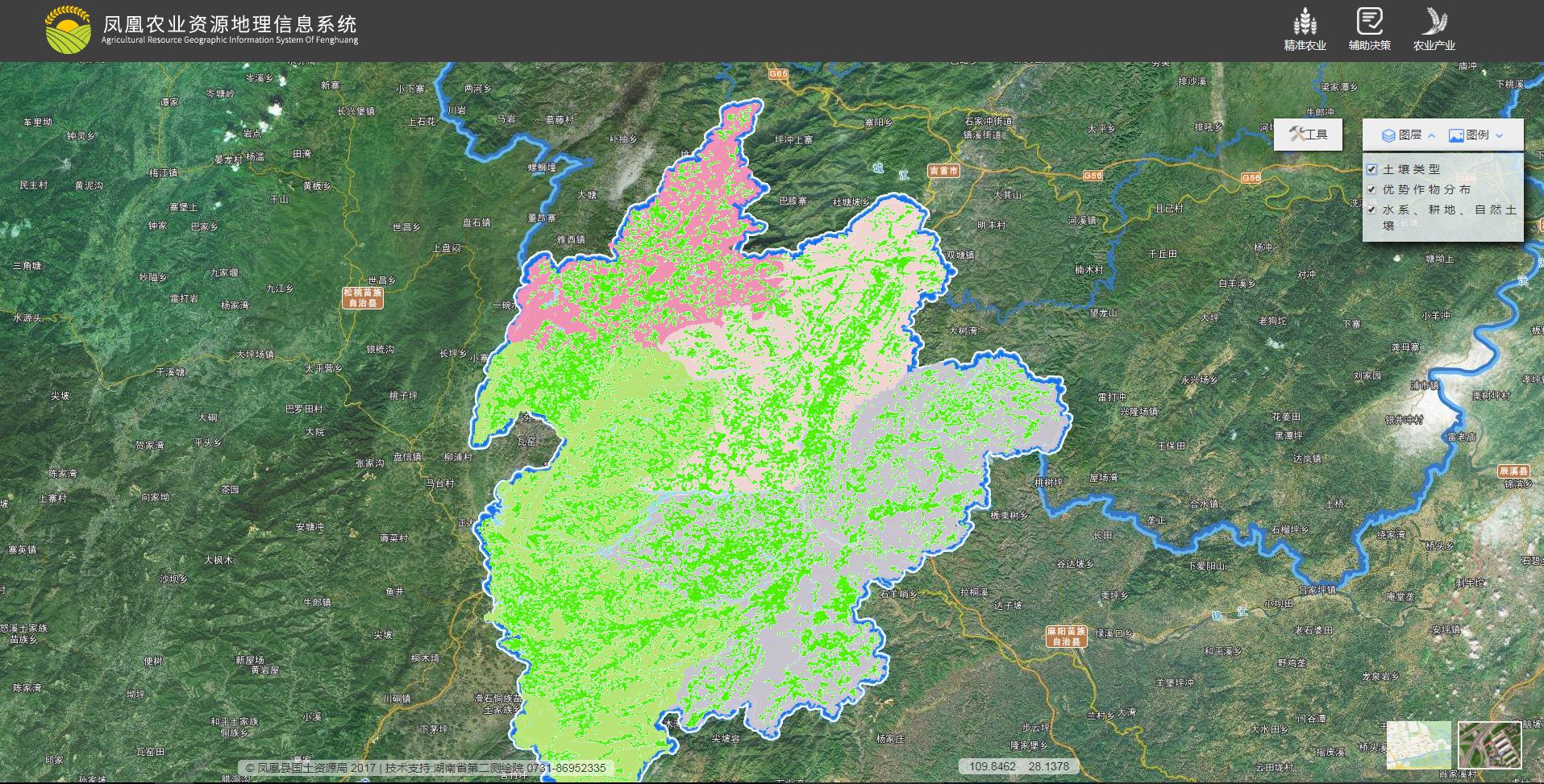
Task: Click the 辰溪县 county label
Action: 1513,470
